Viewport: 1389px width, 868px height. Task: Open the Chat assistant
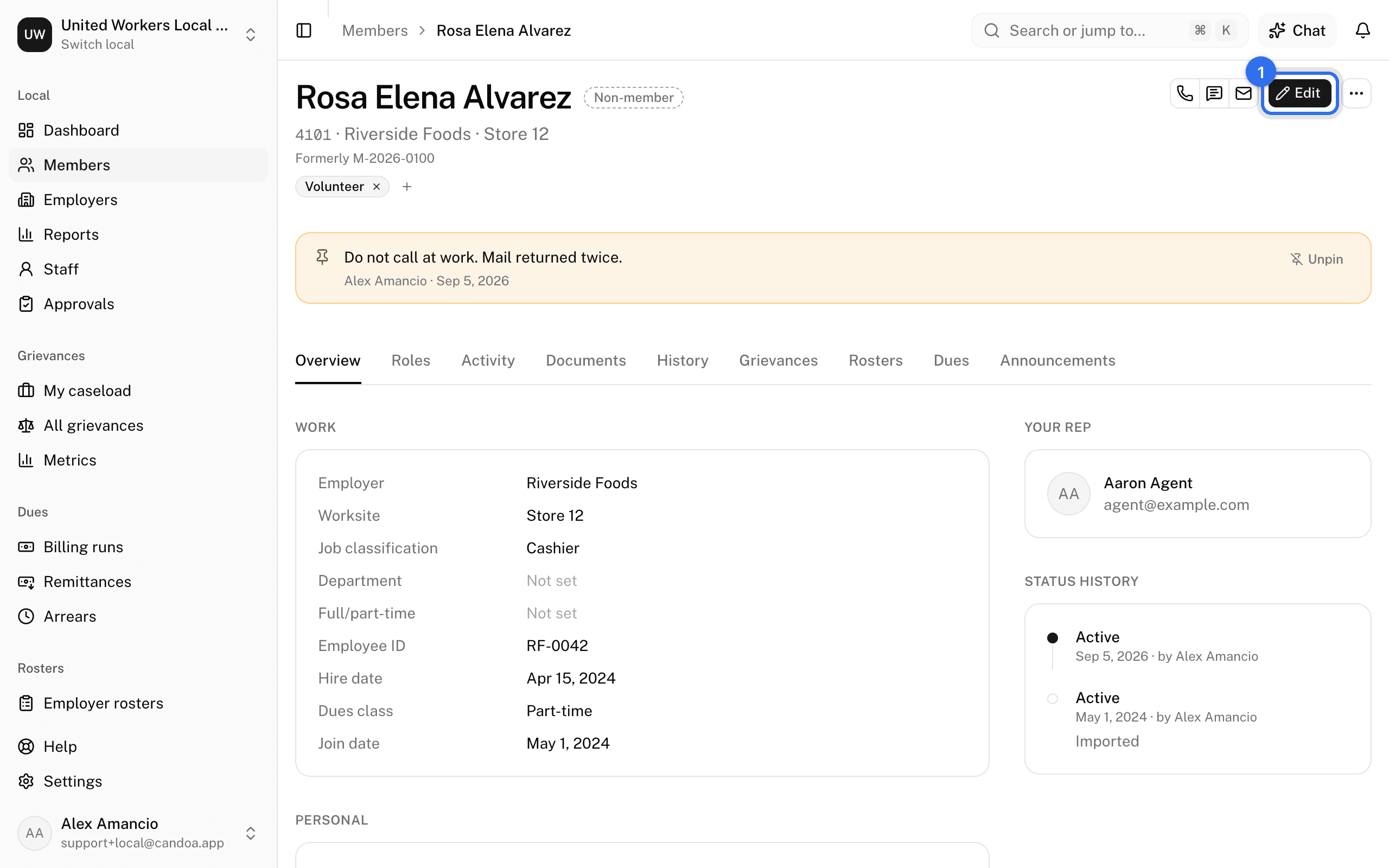[x=1297, y=30]
